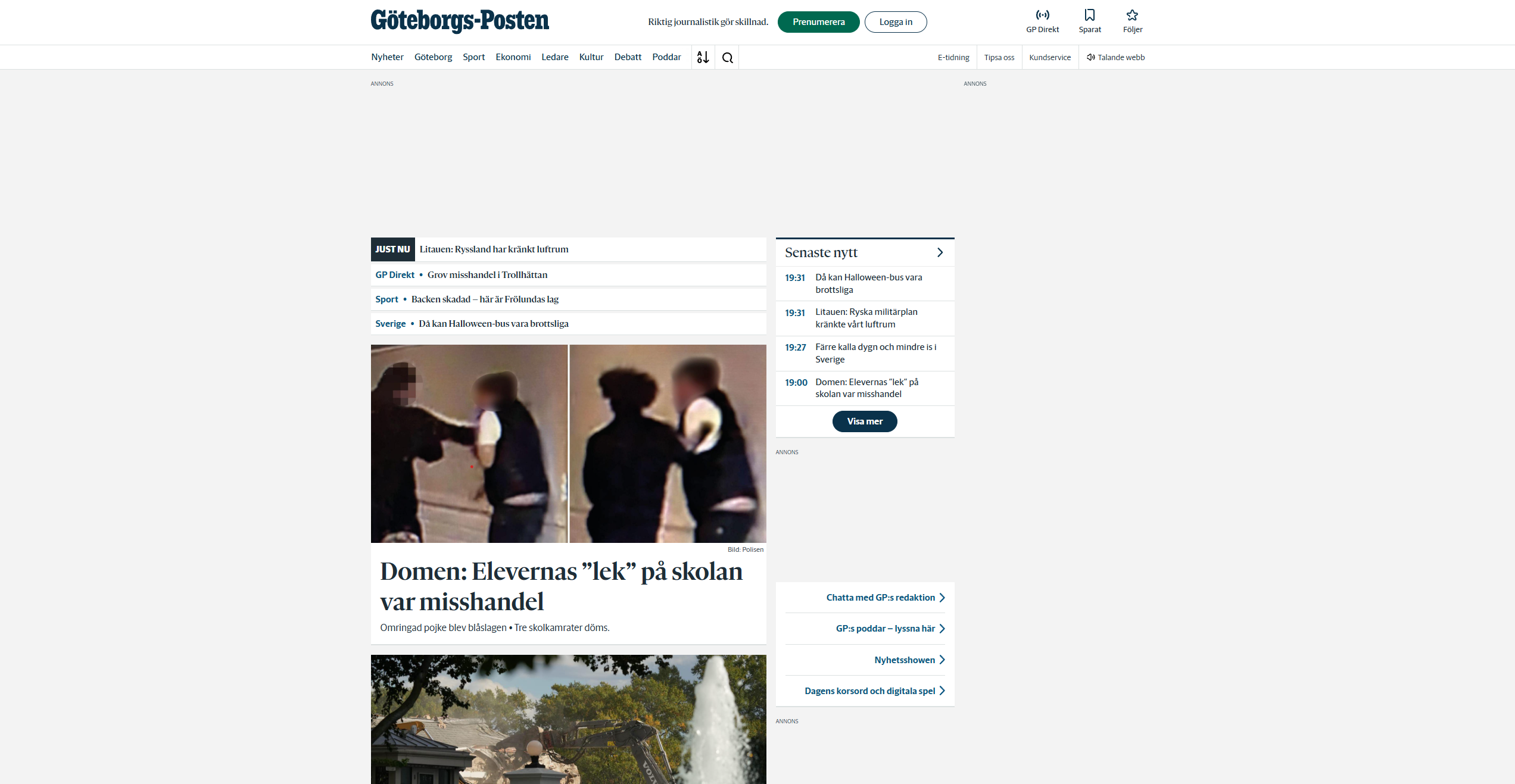Image resolution: width=1515 pixels, height=784 pixels.
Task: Click the Göteborgs-Posten logo
Action: pos(460,21)
